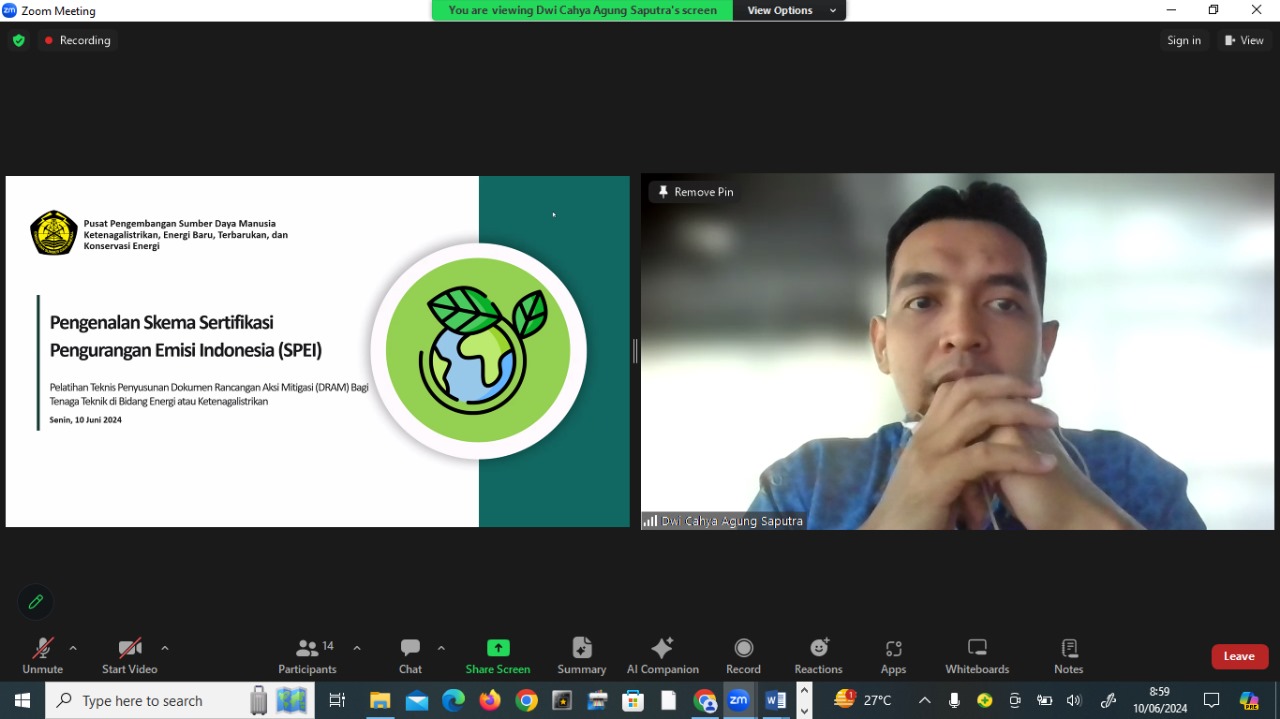Leave the Zoom meeting
Screen dimensions: 1280x719
(1240, 656)
